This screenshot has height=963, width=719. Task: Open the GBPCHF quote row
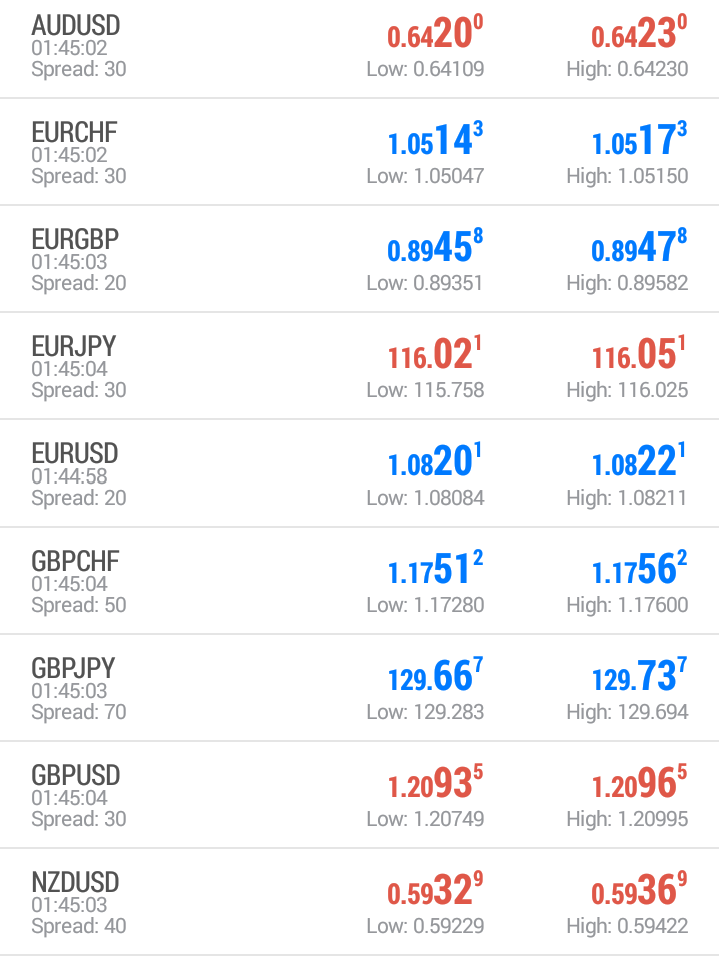(x=359, y=580)
